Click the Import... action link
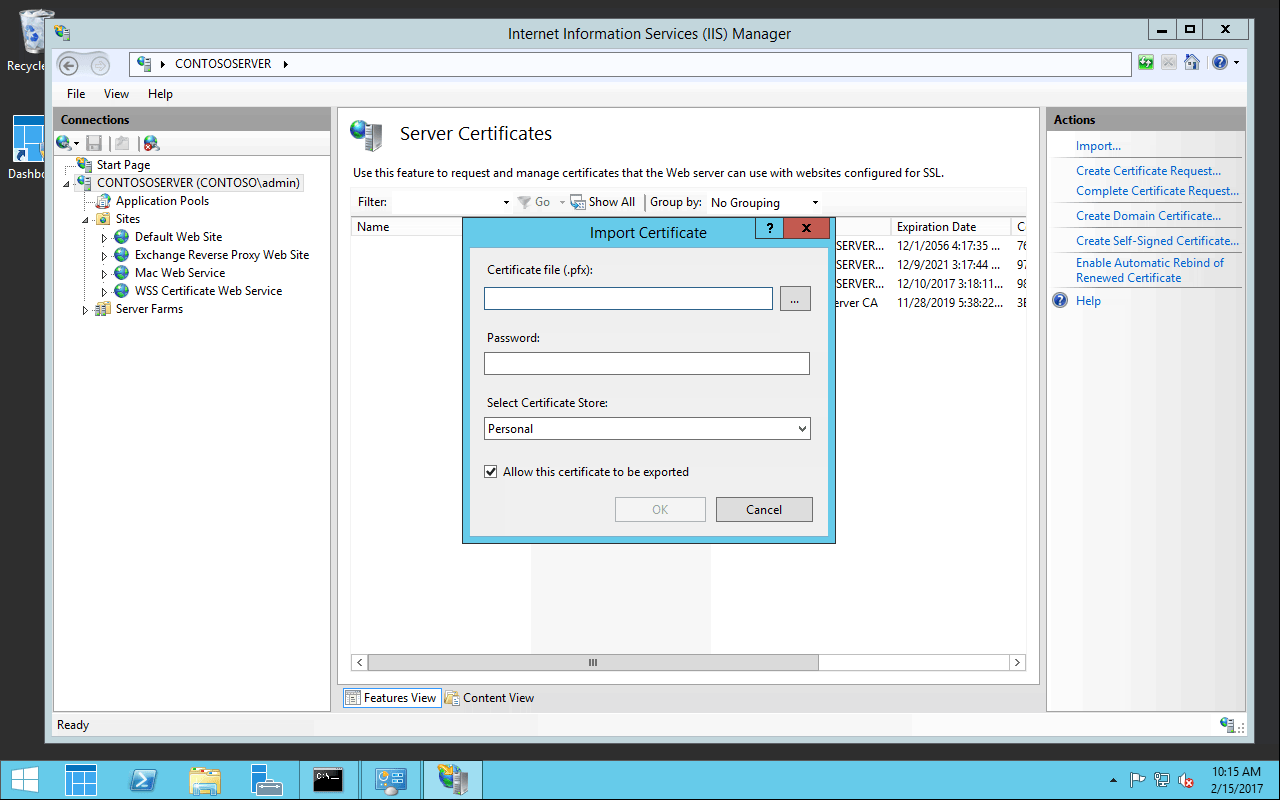 (1098, 146)
